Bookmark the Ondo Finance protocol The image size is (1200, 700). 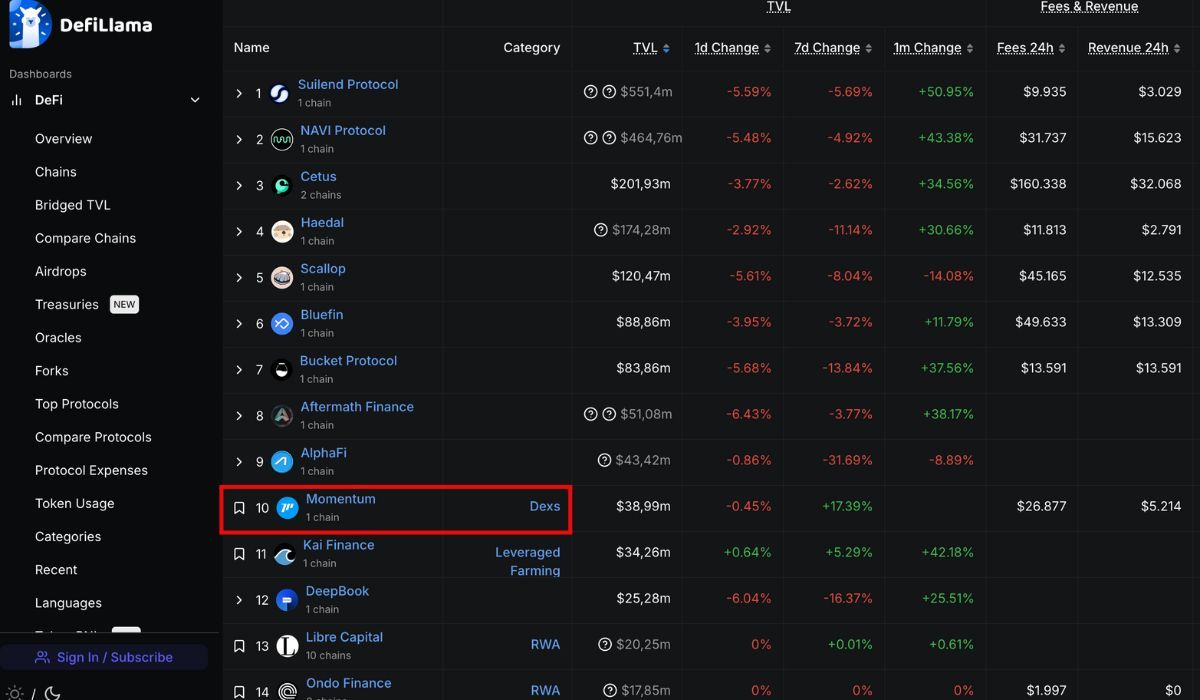pos(239,691)
